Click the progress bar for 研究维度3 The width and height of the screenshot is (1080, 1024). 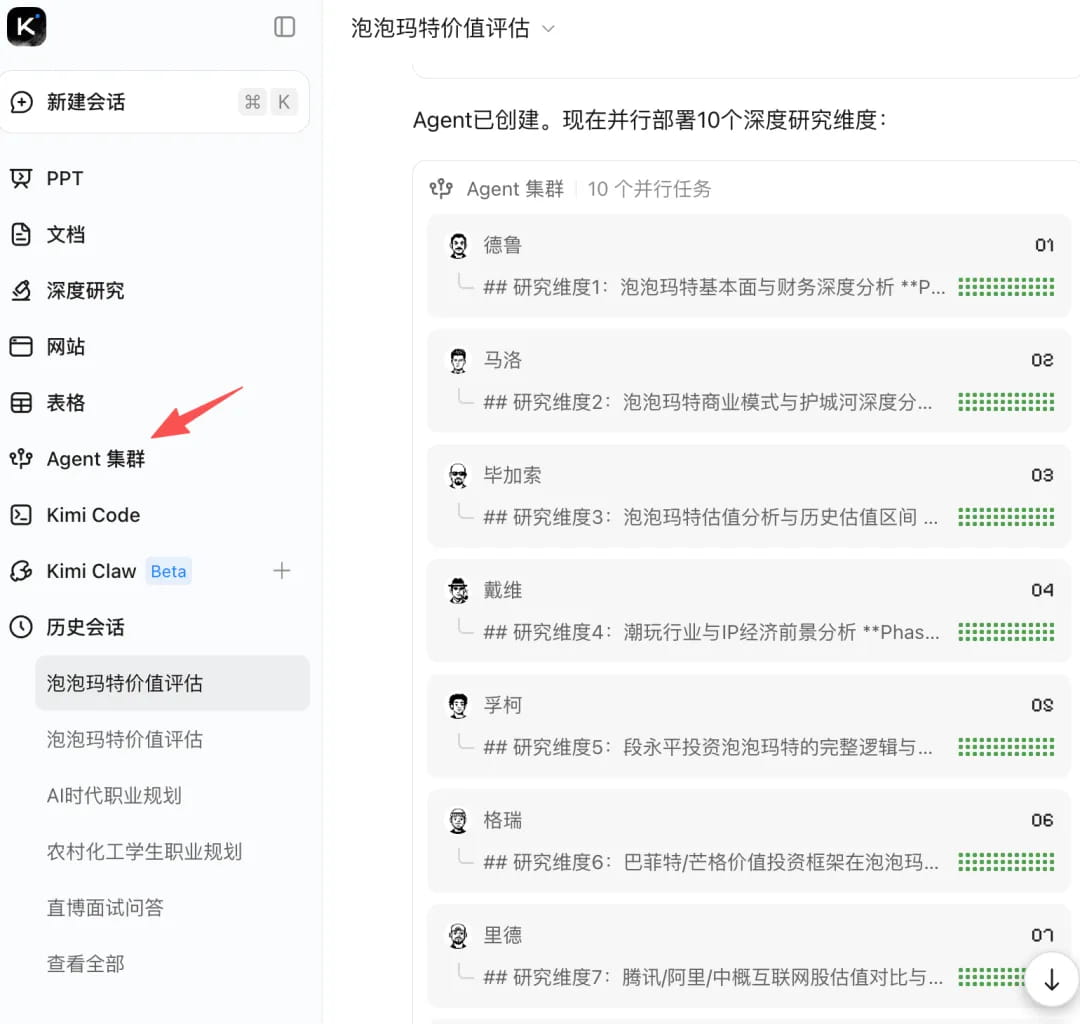click(x=1006, y=517)
